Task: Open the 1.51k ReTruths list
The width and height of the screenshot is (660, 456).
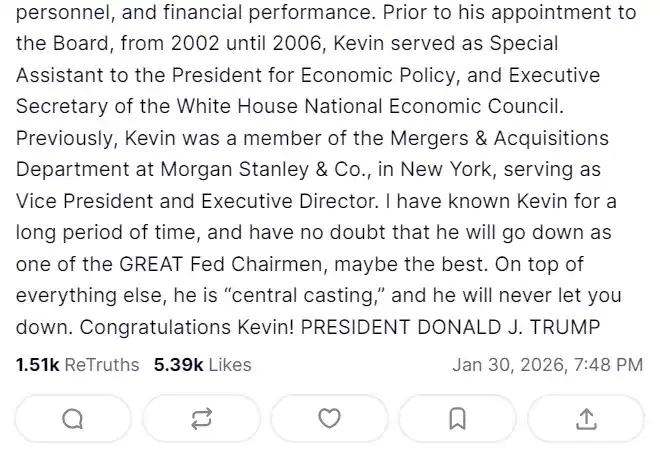Action: pos(77,365)
